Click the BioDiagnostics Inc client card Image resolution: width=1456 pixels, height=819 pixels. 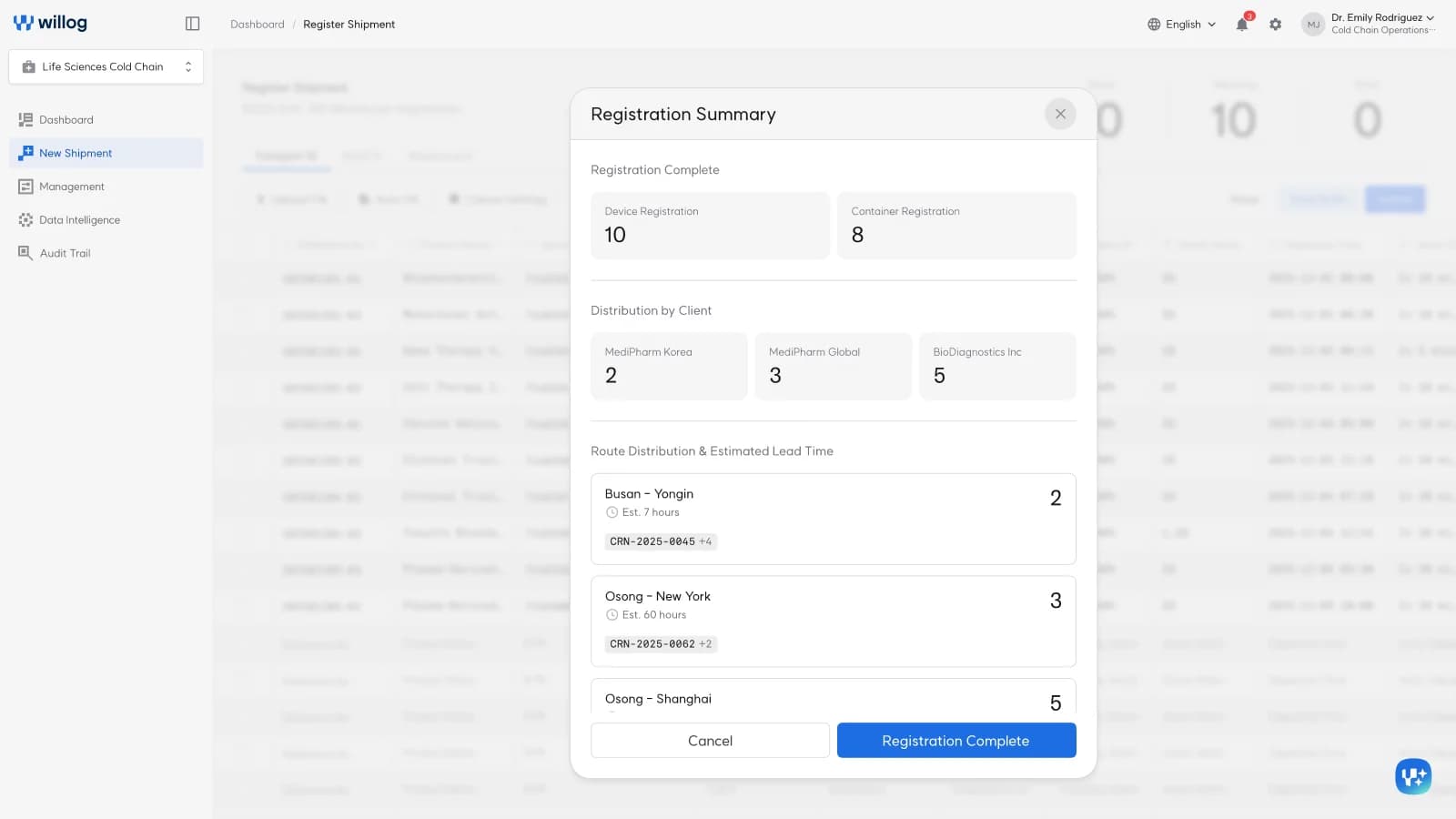click(997, 367)
